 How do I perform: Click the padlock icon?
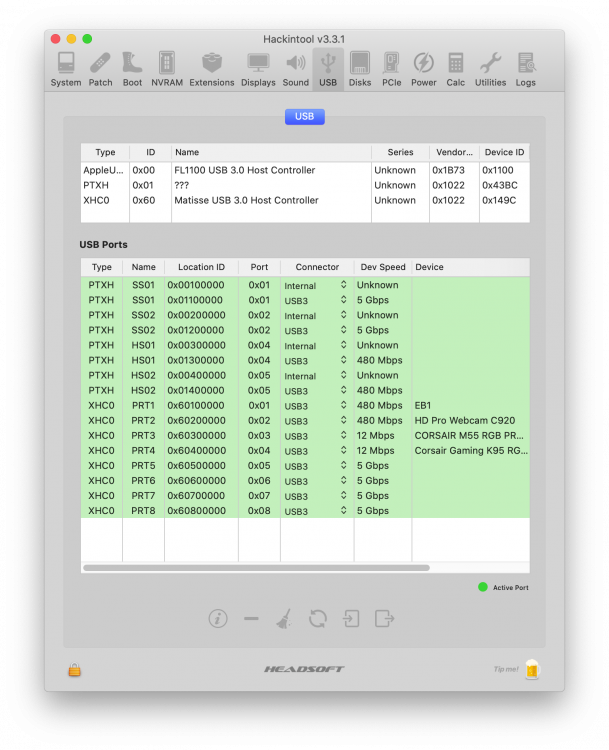(x=74, y=669)
